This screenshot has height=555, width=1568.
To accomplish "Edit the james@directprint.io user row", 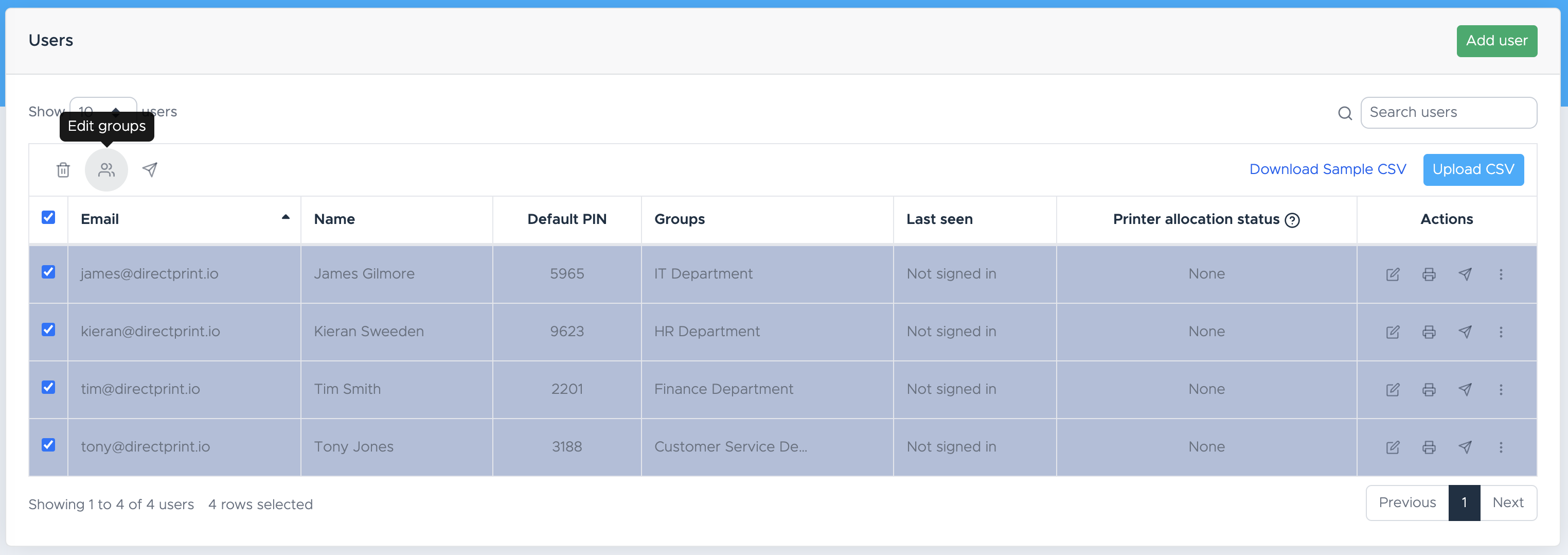I will coord(1392,274).
